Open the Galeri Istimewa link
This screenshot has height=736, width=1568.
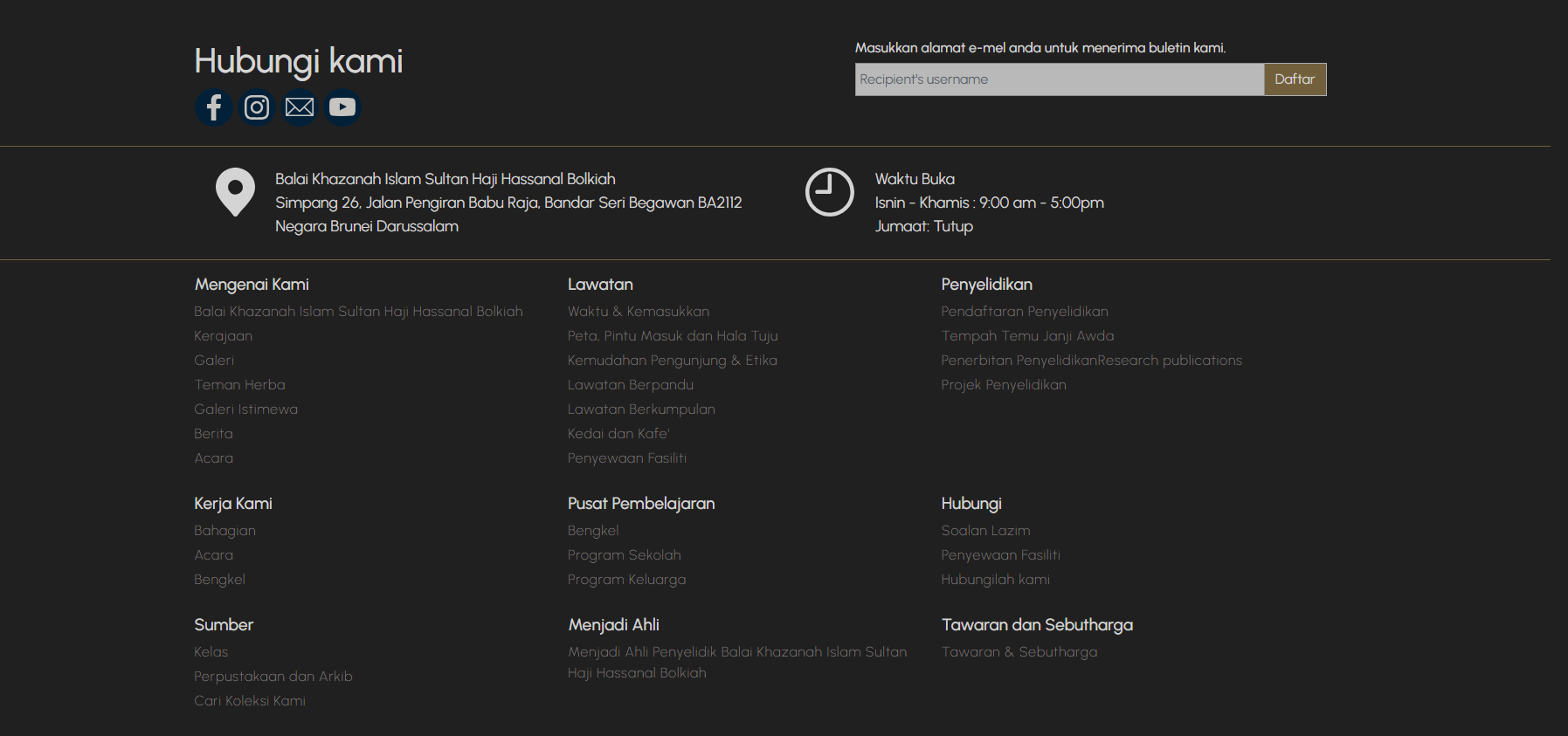245,409
